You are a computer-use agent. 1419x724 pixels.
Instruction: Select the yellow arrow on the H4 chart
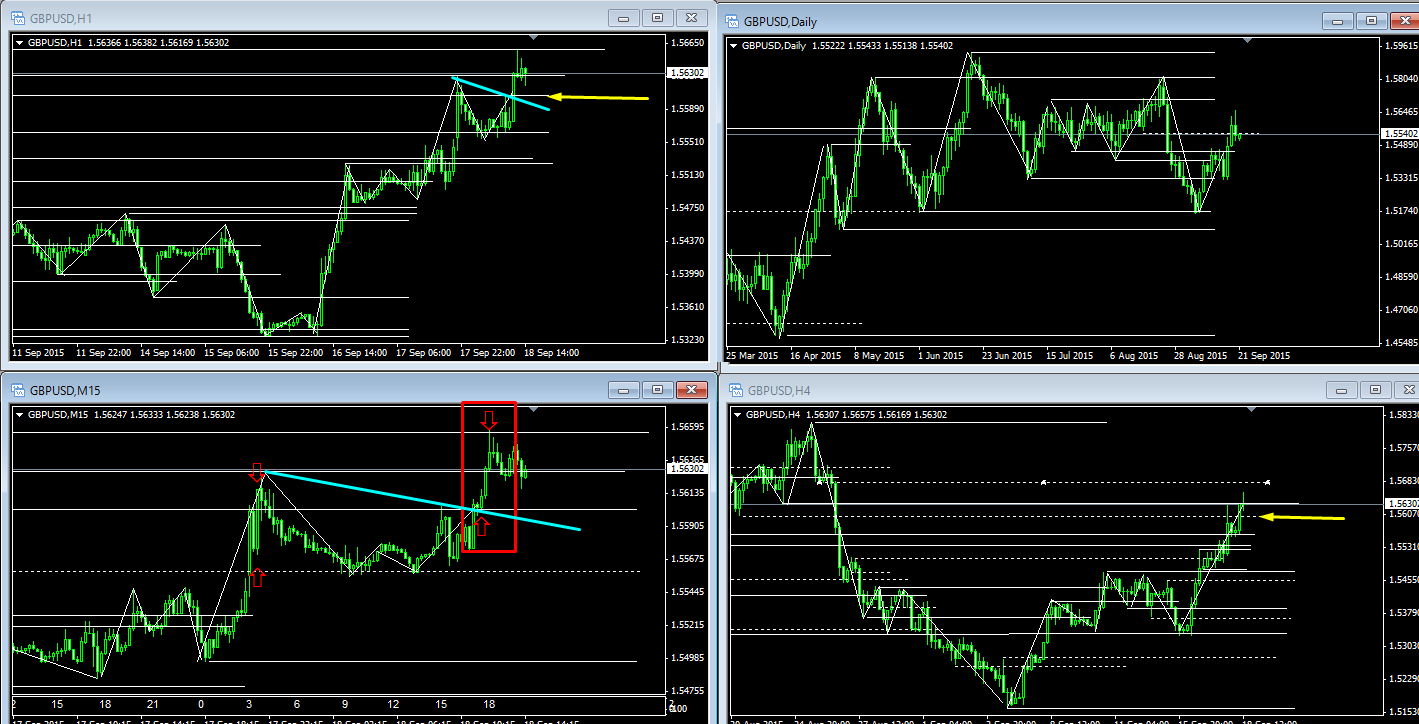point(1301,517)
